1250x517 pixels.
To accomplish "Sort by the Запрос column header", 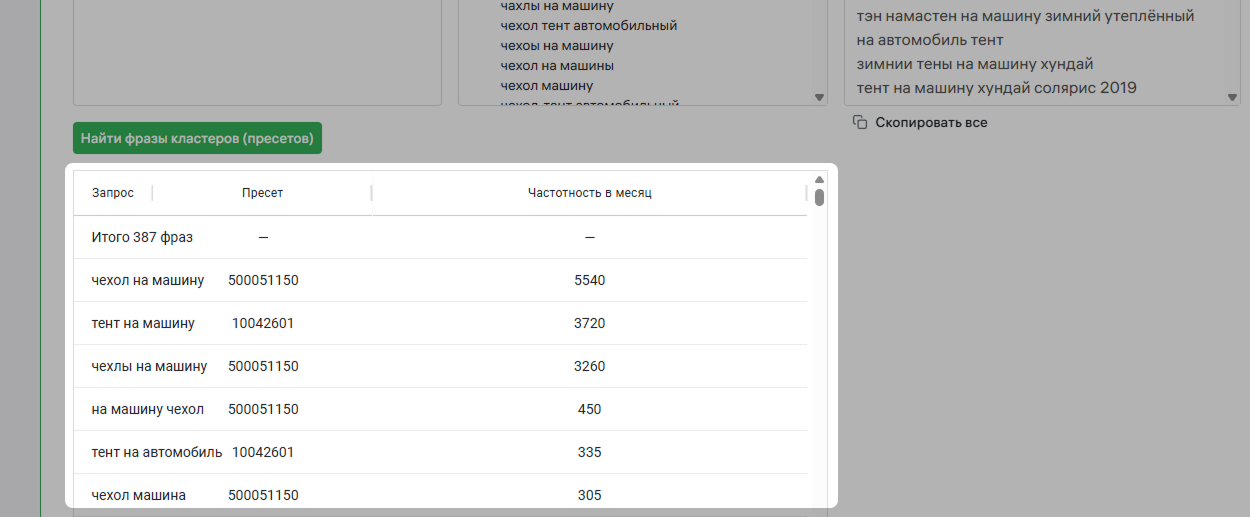I will [113, 193].
